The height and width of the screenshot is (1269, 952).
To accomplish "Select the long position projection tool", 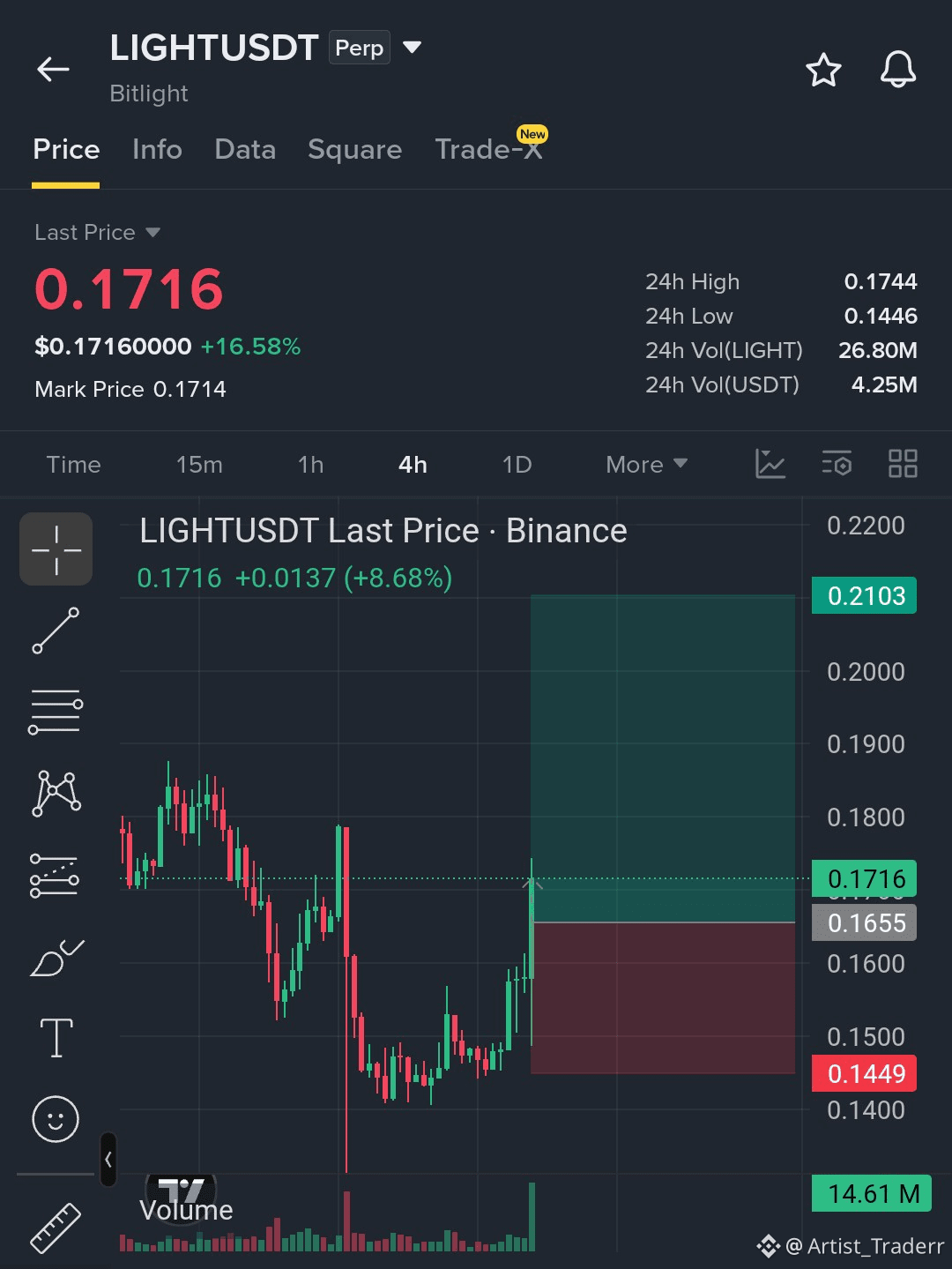I will coord(55,875).
